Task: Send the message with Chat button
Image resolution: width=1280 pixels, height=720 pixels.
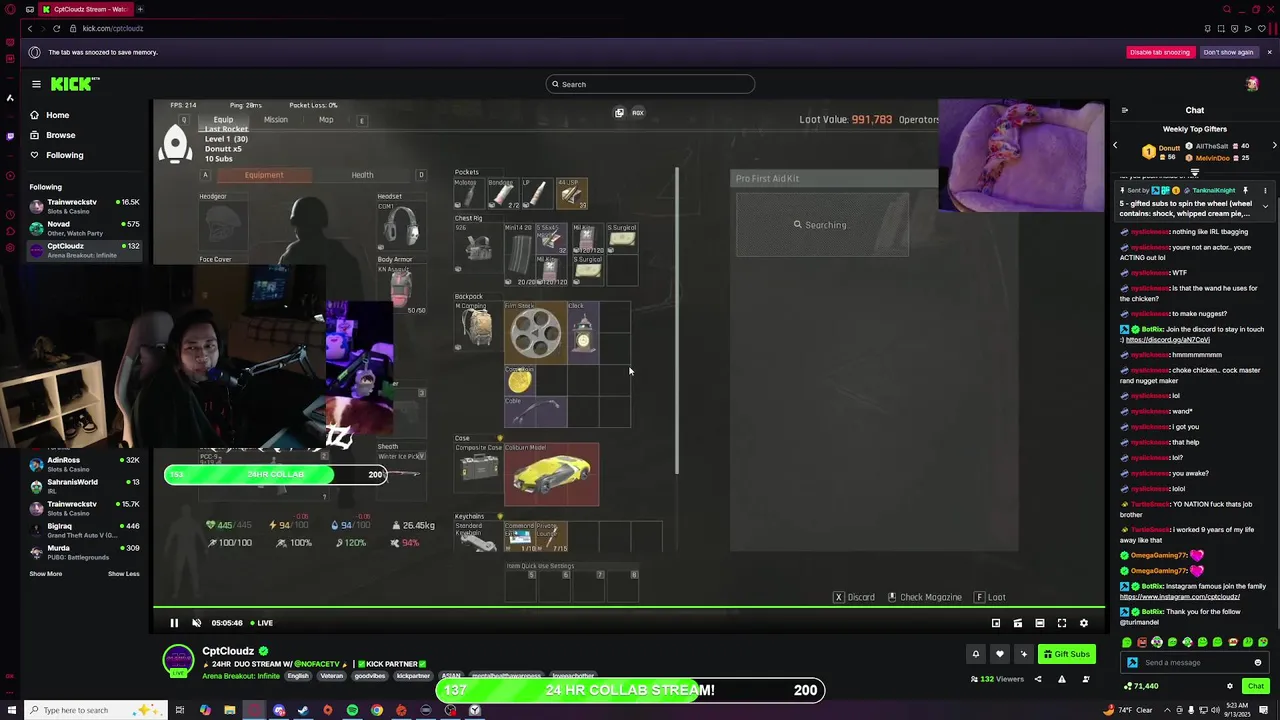Action: tap(1256, 686)
